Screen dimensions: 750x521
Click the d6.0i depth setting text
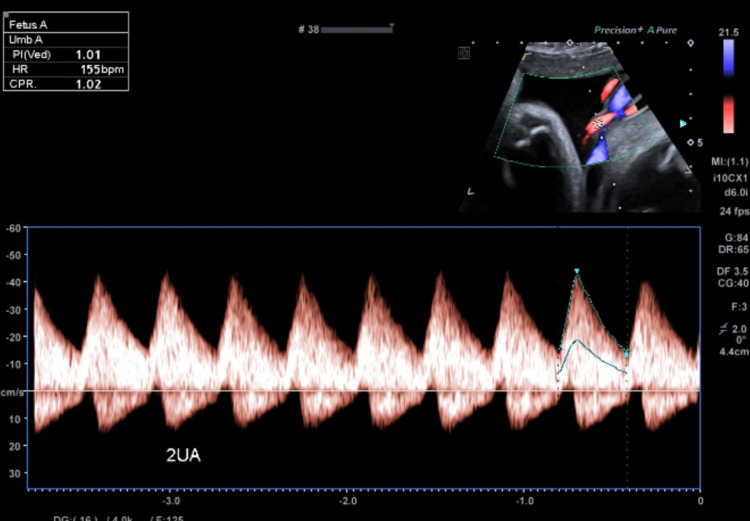[x=735, y=192]
